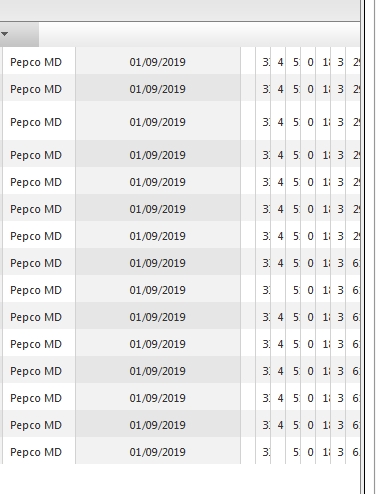Click the date cell in the taller third row
Screen dimensions: 376x494
(158, 122)
